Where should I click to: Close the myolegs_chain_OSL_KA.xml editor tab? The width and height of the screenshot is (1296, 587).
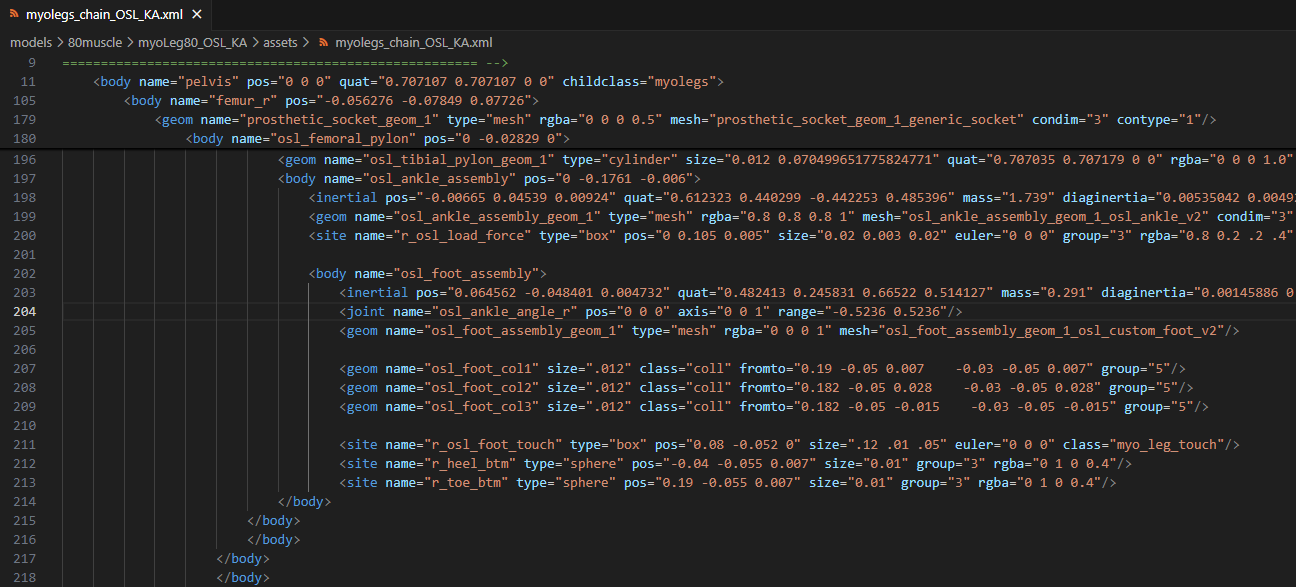[195, 16]
